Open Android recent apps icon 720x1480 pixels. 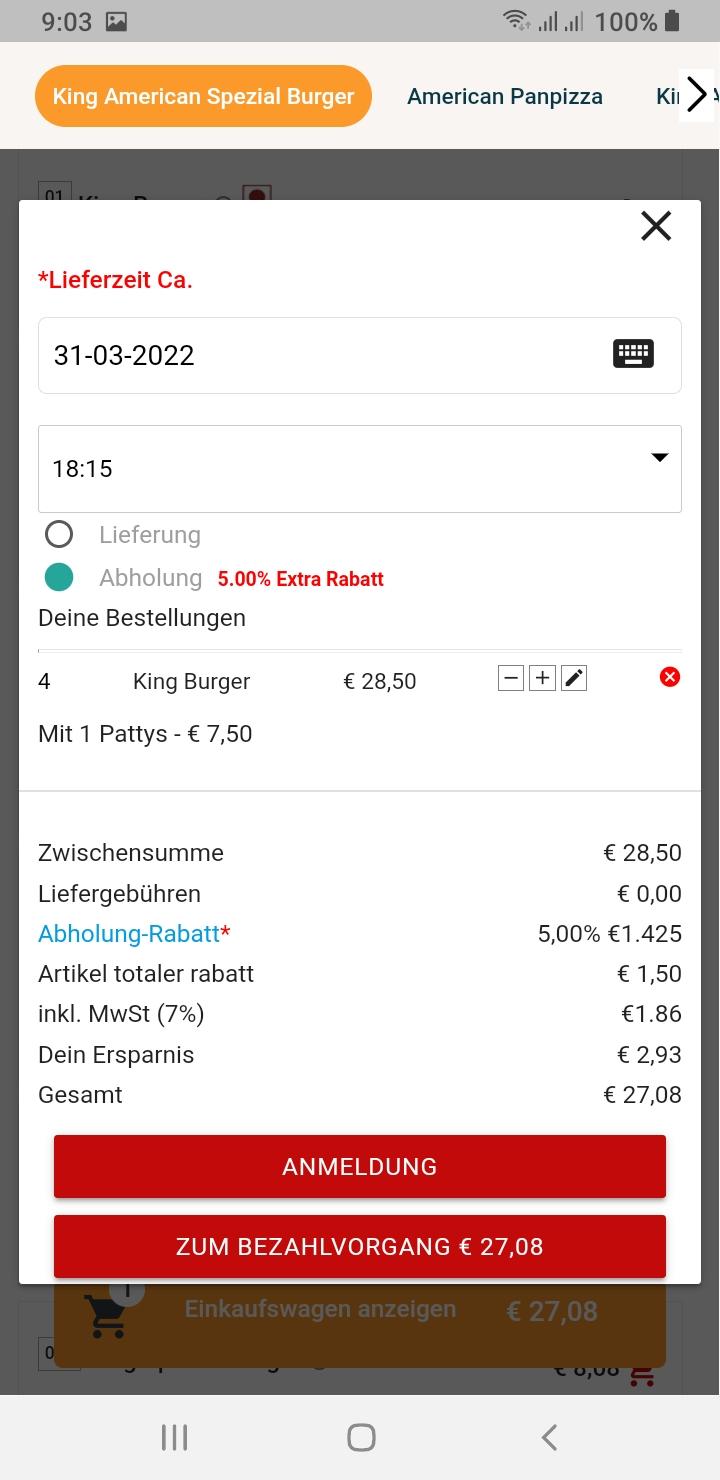point(174,1437)
